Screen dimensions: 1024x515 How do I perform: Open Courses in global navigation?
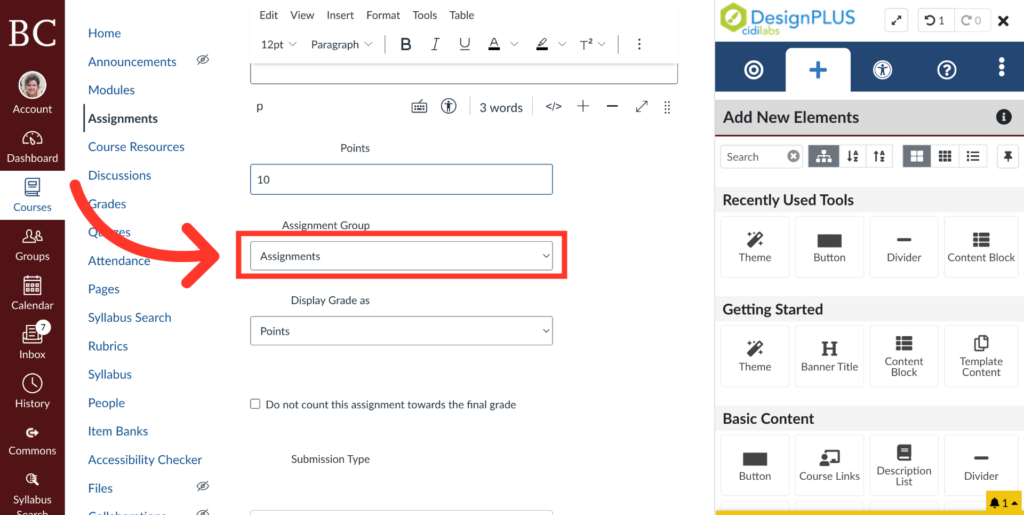click(x=32, y=195)
